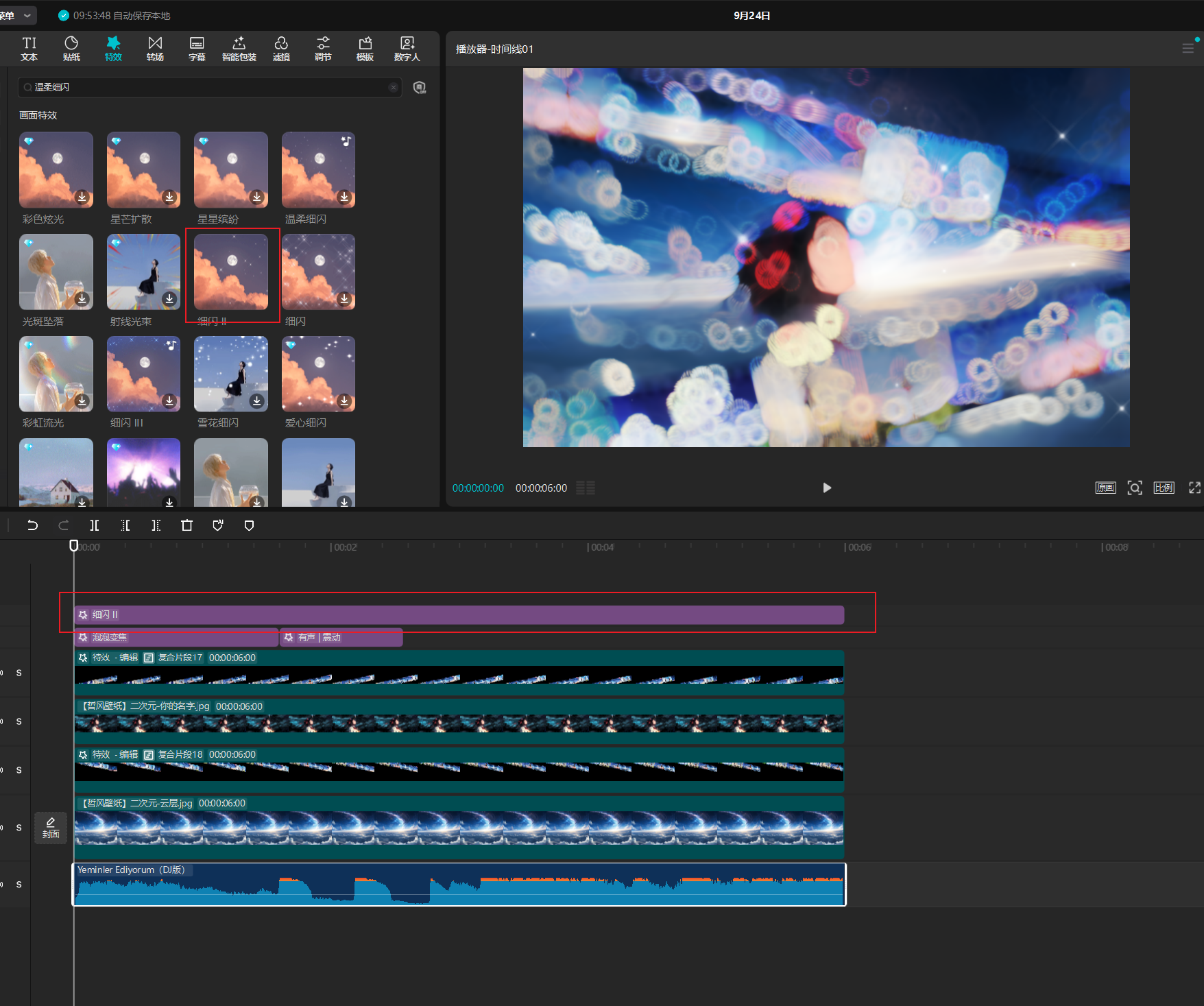The width and height of the screenshot is (1204, 1006).
Task: Toggle fullscreen preview icon
Action: coord(1194,488)
